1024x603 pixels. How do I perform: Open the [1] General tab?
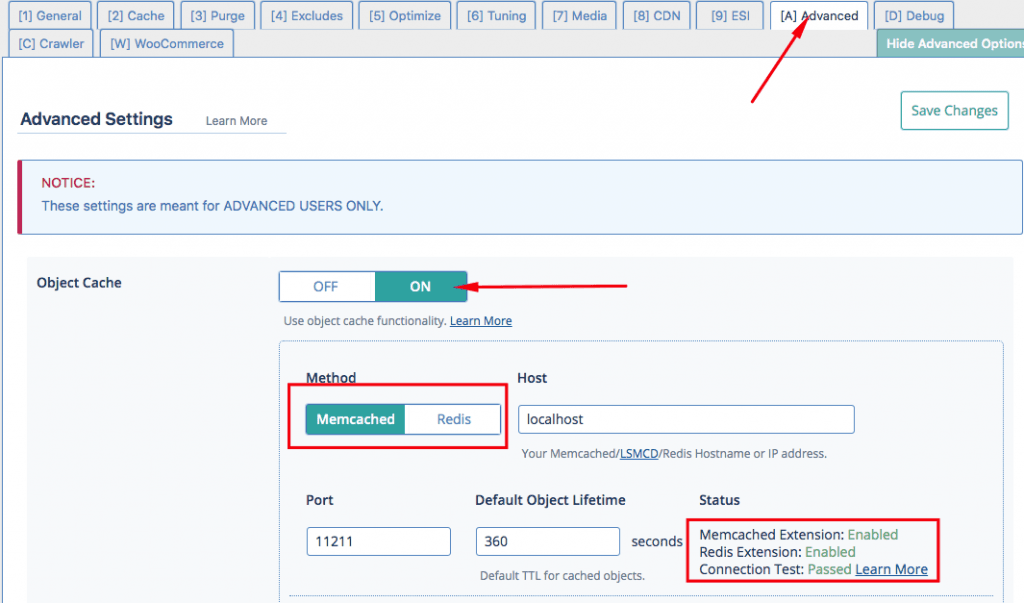pyautogui.click(x=50, y=16)
